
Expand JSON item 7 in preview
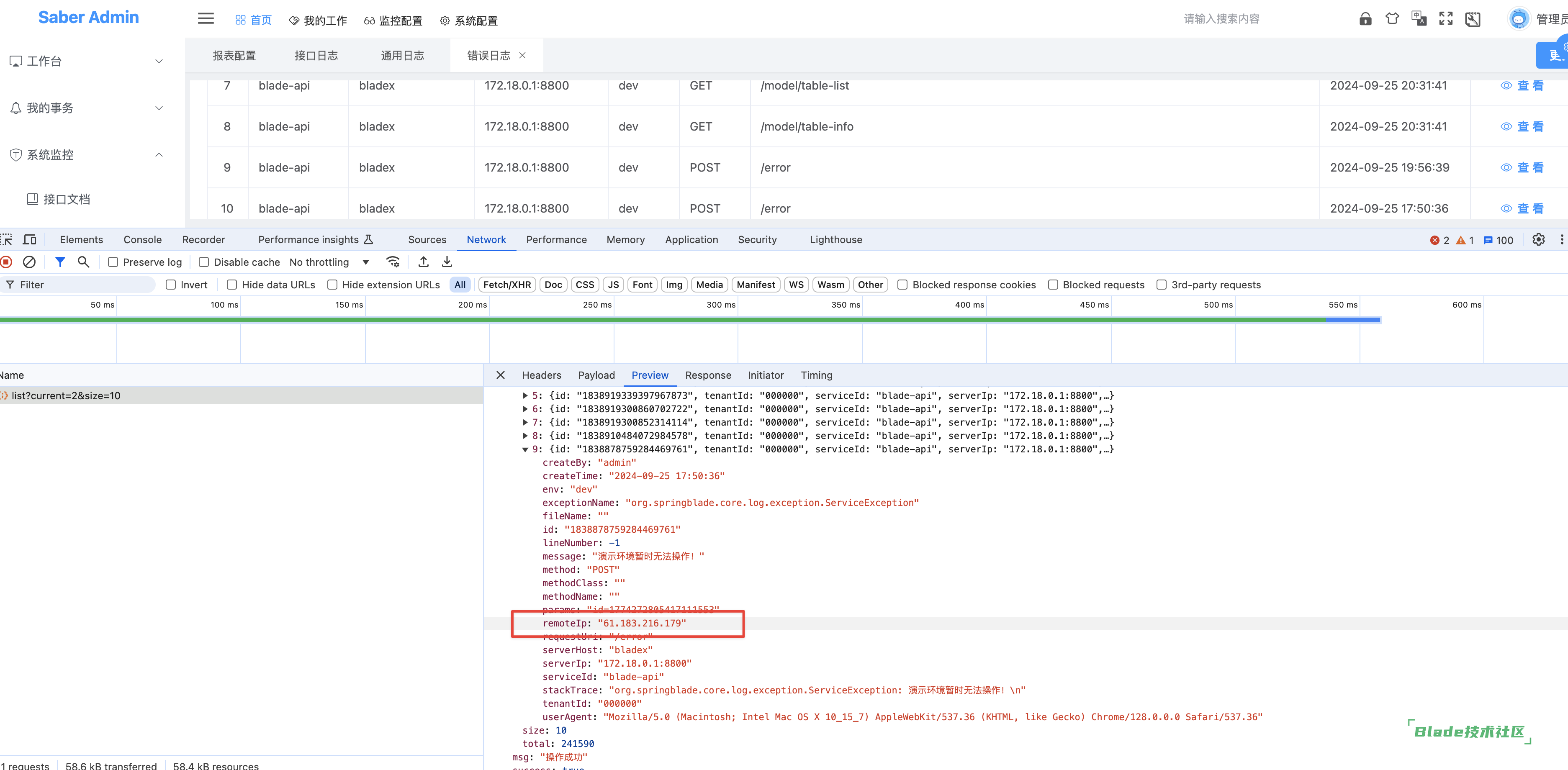coord(525,422)
